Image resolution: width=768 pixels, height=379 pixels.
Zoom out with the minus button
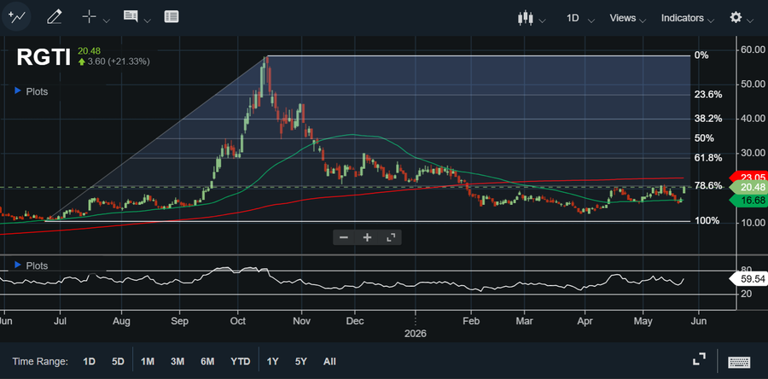(x=344, y=237)
